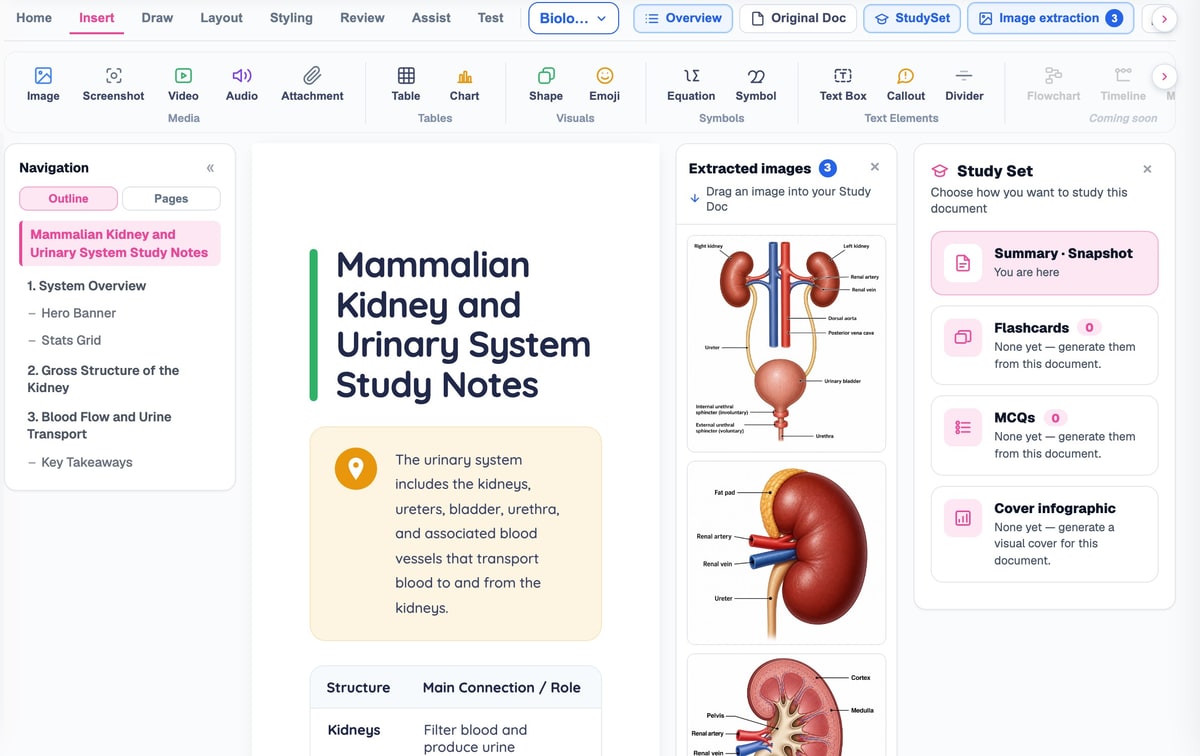Jump to 1. System Overview in outline
The width and height of the screenshot is (1200, 756).
[86, 286]
